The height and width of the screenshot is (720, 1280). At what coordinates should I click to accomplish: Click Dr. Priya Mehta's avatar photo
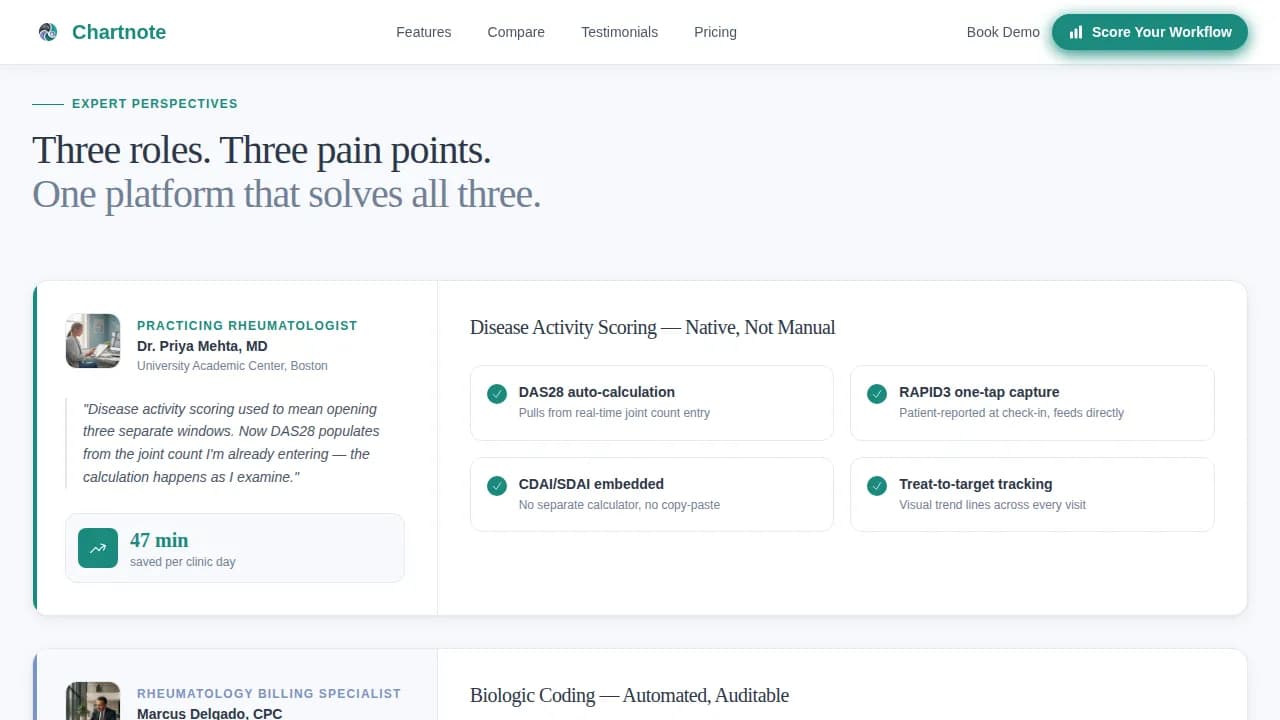pyautogui.click(x=93, y=341)
